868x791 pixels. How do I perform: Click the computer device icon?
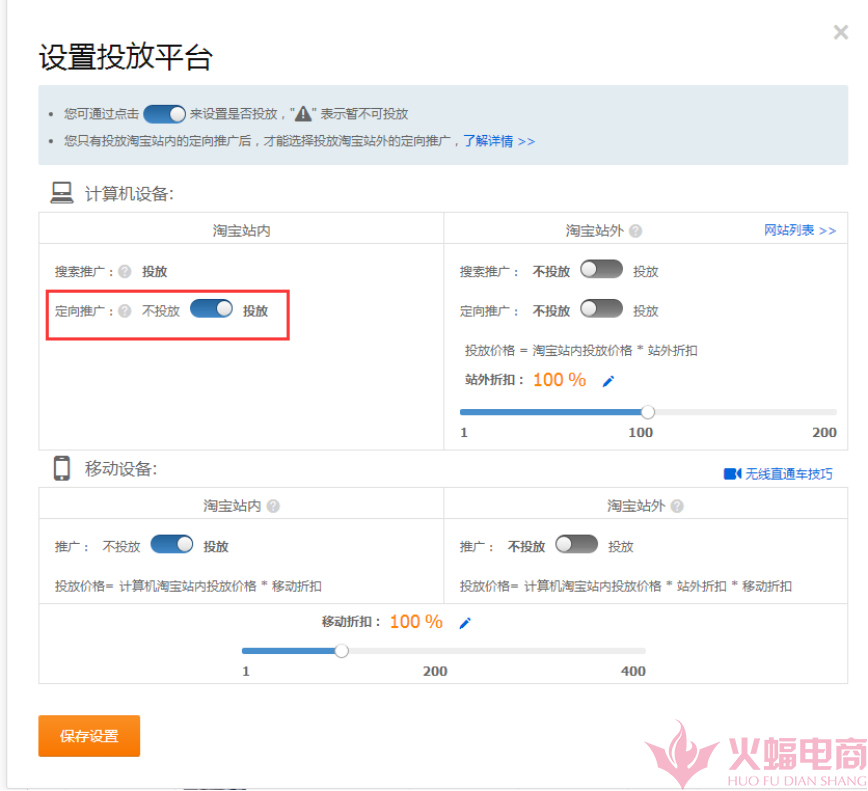pyautogui.click(x=61, y=193)
